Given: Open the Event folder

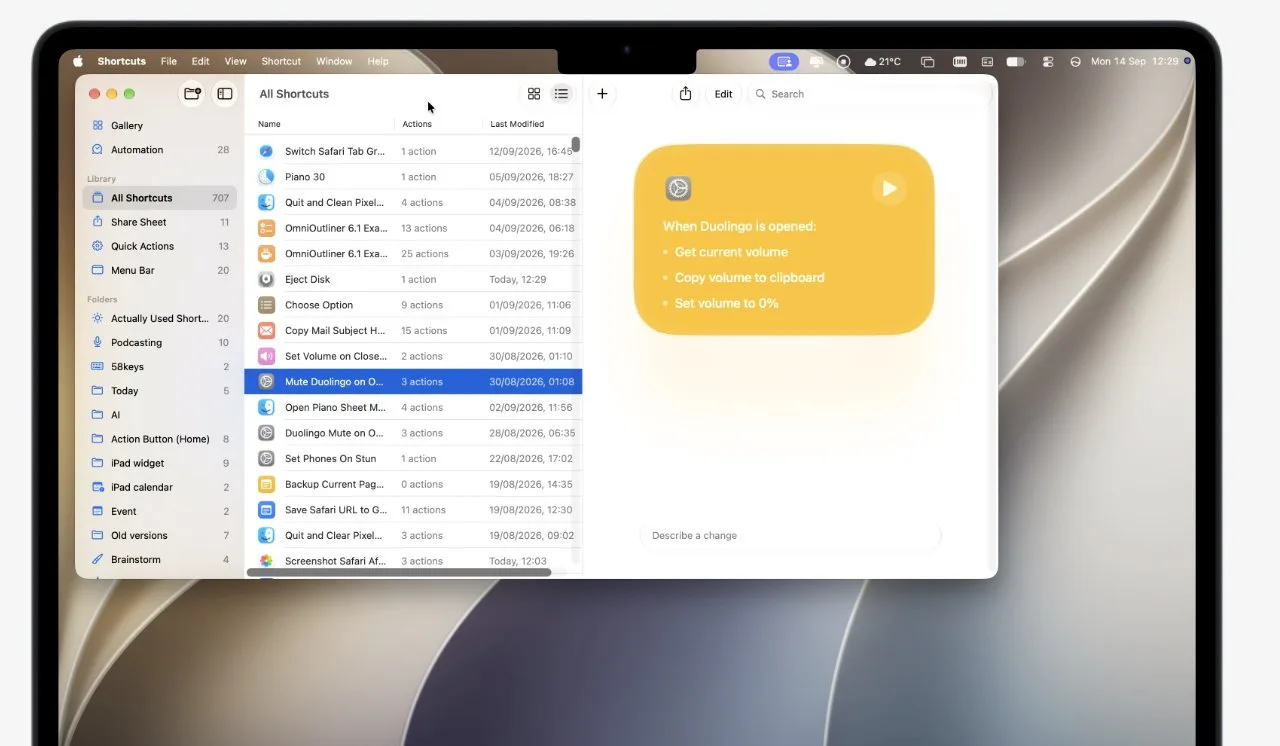Looking at the screenshot, I should pos(160,511).
